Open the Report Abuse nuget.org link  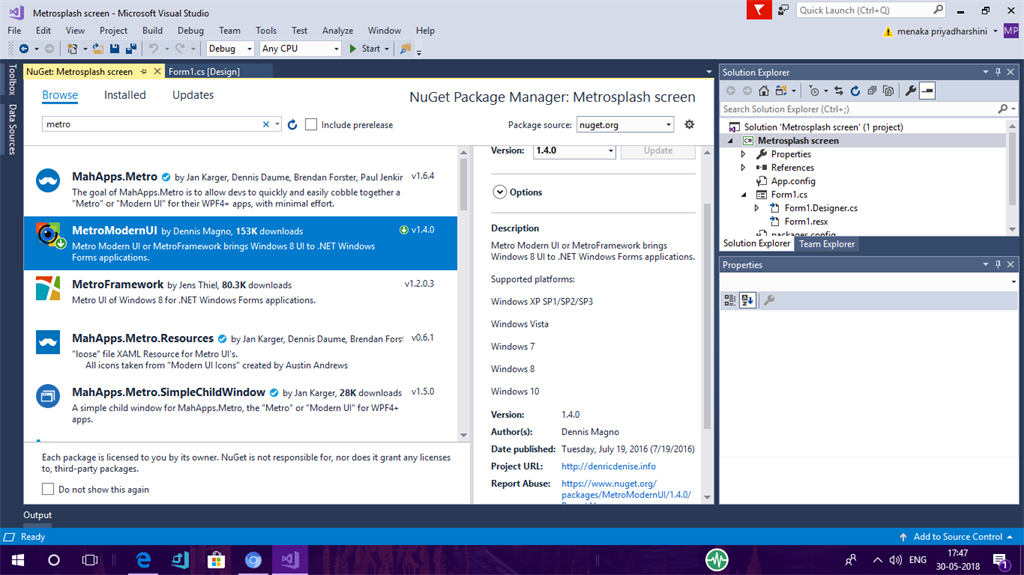pyautogui.click(x=626, y=489)
